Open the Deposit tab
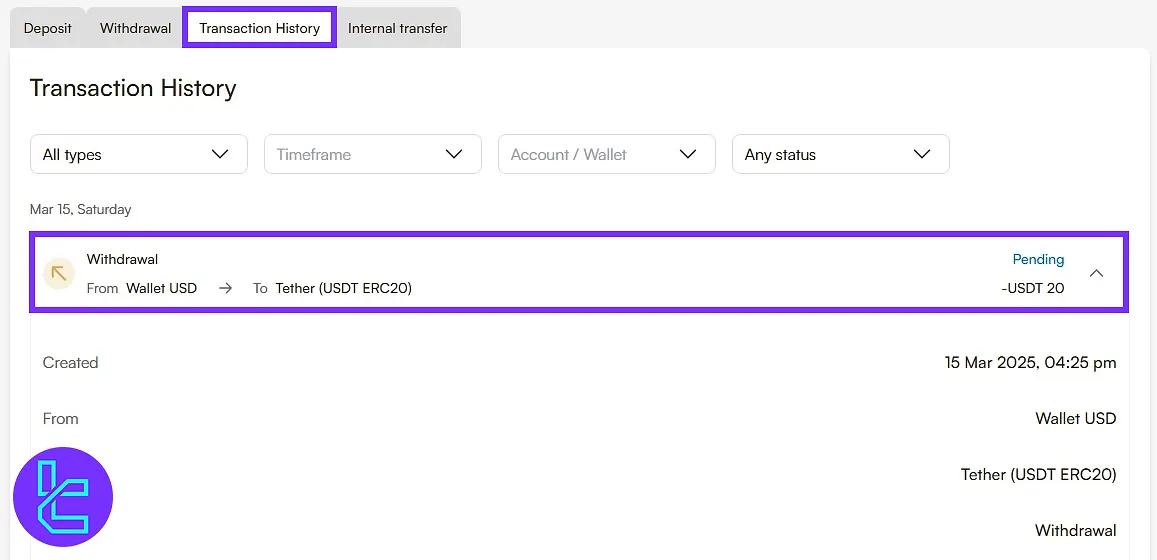Screen dimensions: 1157x560 pos(48,28)
